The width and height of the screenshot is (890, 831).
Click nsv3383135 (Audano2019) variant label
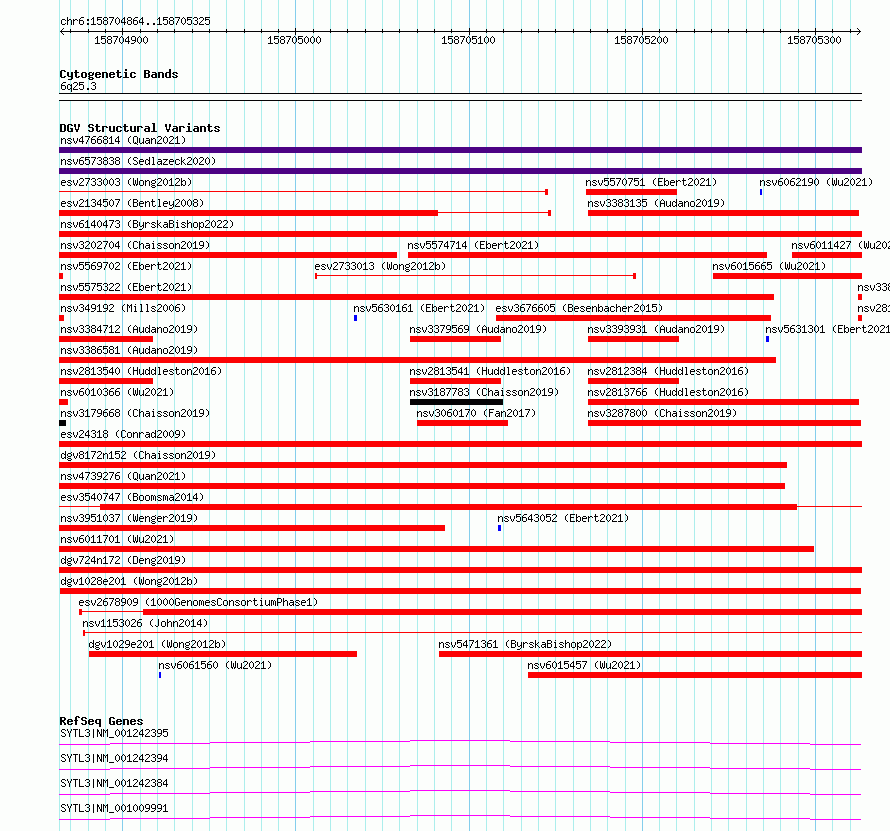click(656, 203)
